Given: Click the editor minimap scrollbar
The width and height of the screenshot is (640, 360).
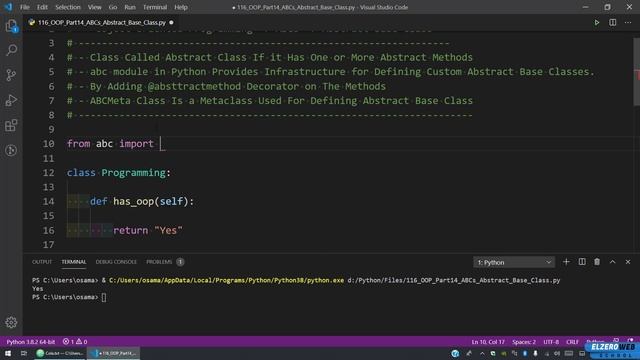Looking at the screenshot, I should [636, 72].
